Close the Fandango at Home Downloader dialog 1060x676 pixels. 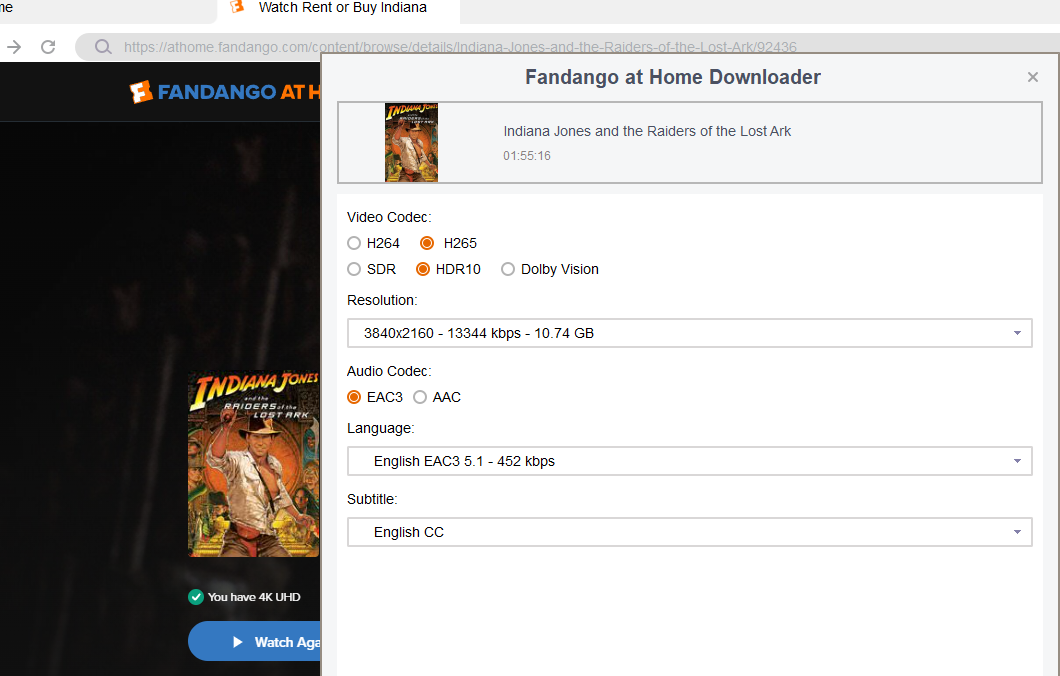[x=1032, y=77]
